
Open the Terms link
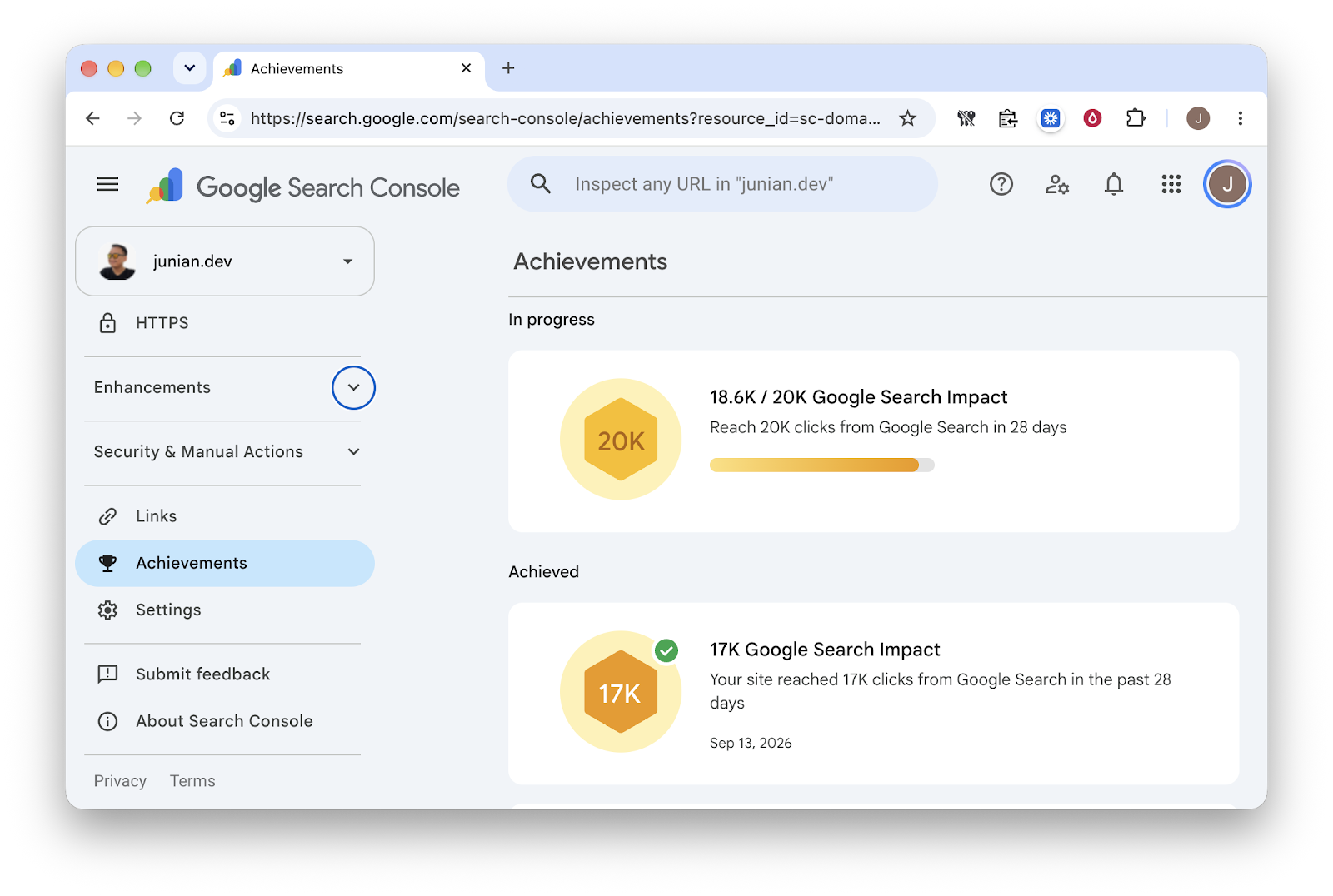pyautogui.click(x=192, y=781)
